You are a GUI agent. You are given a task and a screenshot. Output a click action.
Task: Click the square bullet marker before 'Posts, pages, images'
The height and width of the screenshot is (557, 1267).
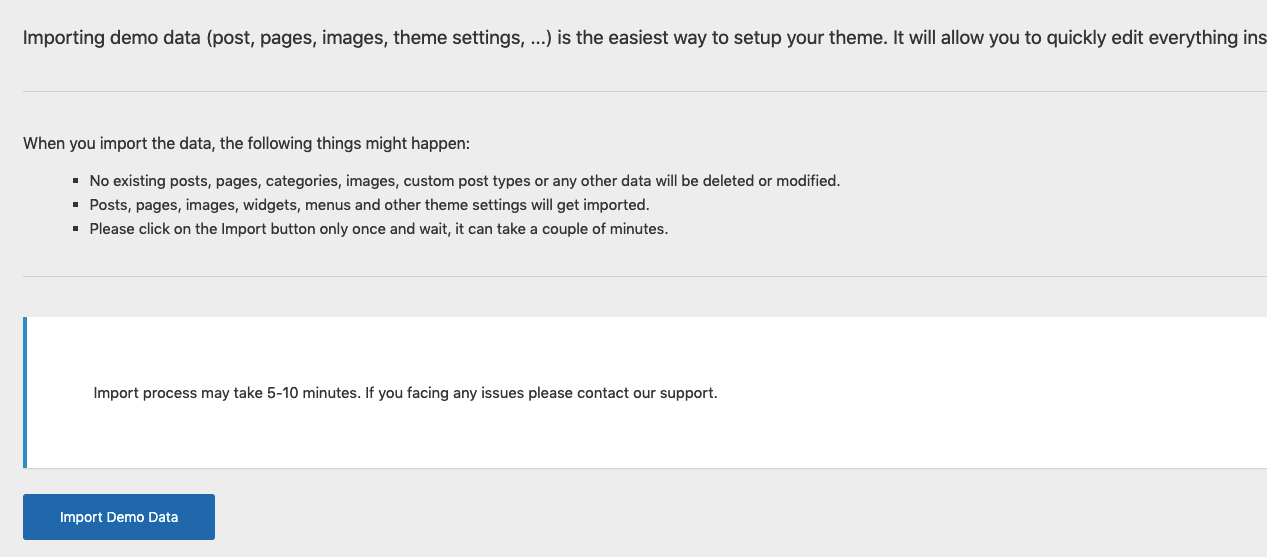pyautogui.click(x=76, y=205)
